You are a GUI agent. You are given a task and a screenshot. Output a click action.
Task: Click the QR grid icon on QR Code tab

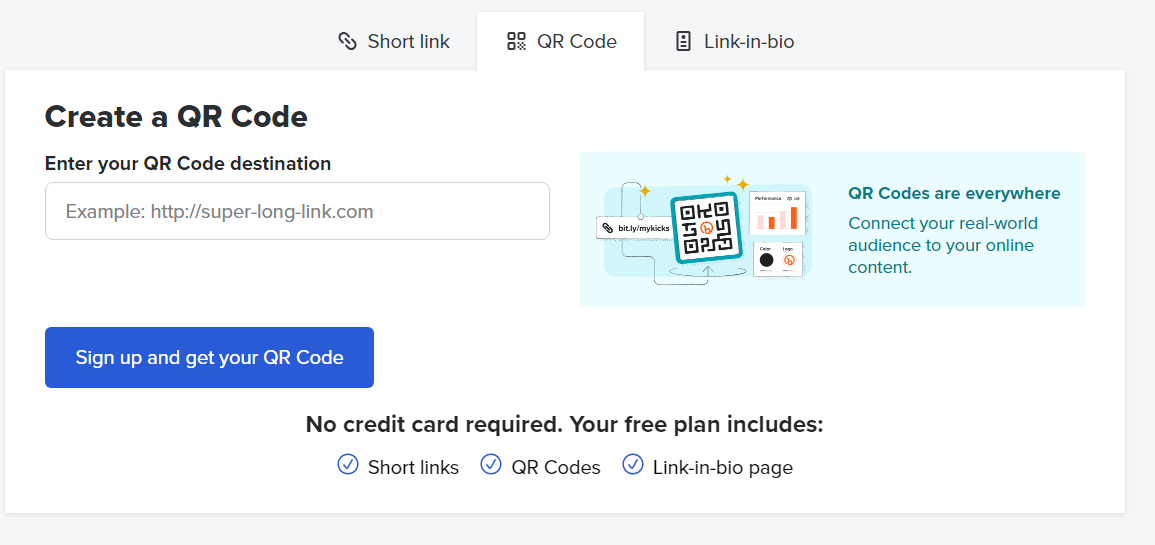pyautogui.click(x=516, y=41)
